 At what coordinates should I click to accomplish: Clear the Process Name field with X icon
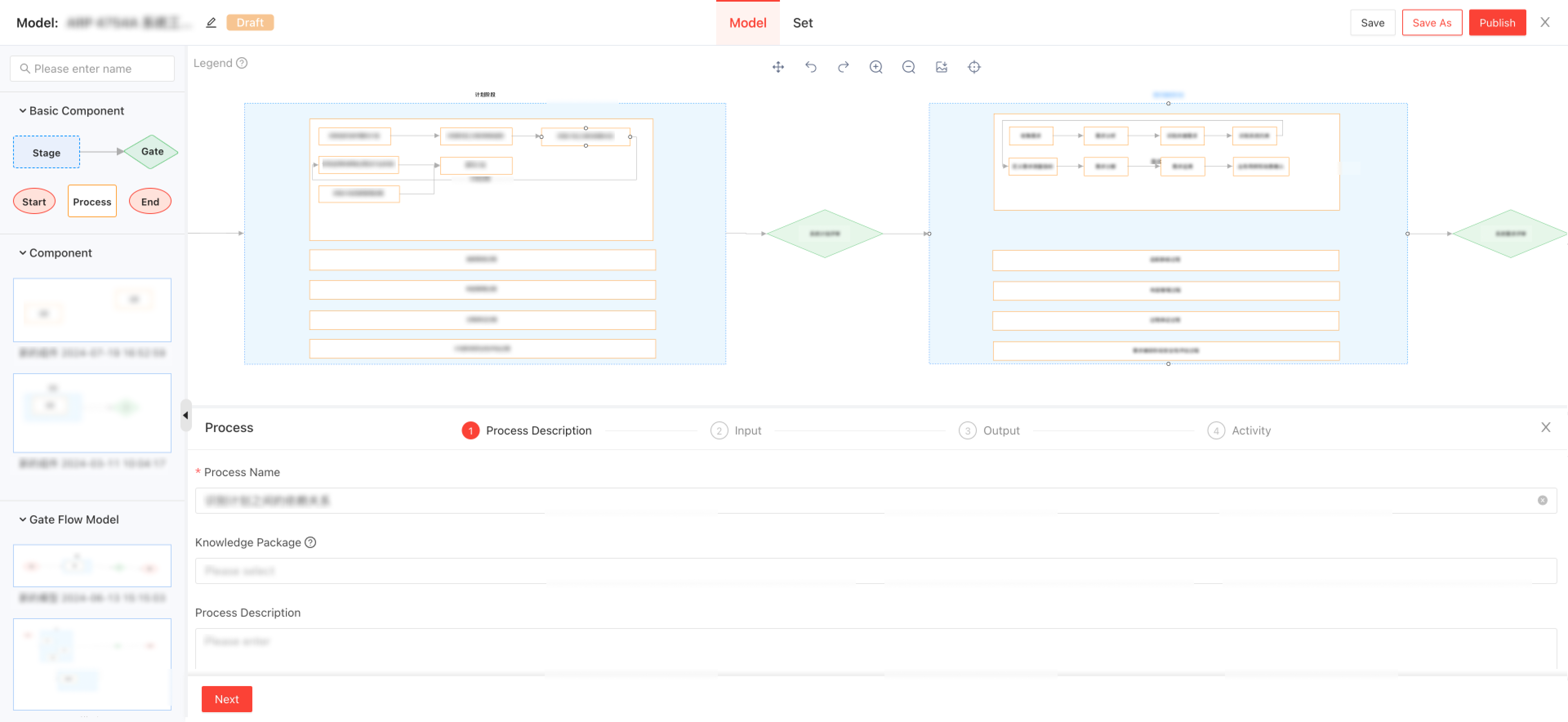[x=1542, y=500]
